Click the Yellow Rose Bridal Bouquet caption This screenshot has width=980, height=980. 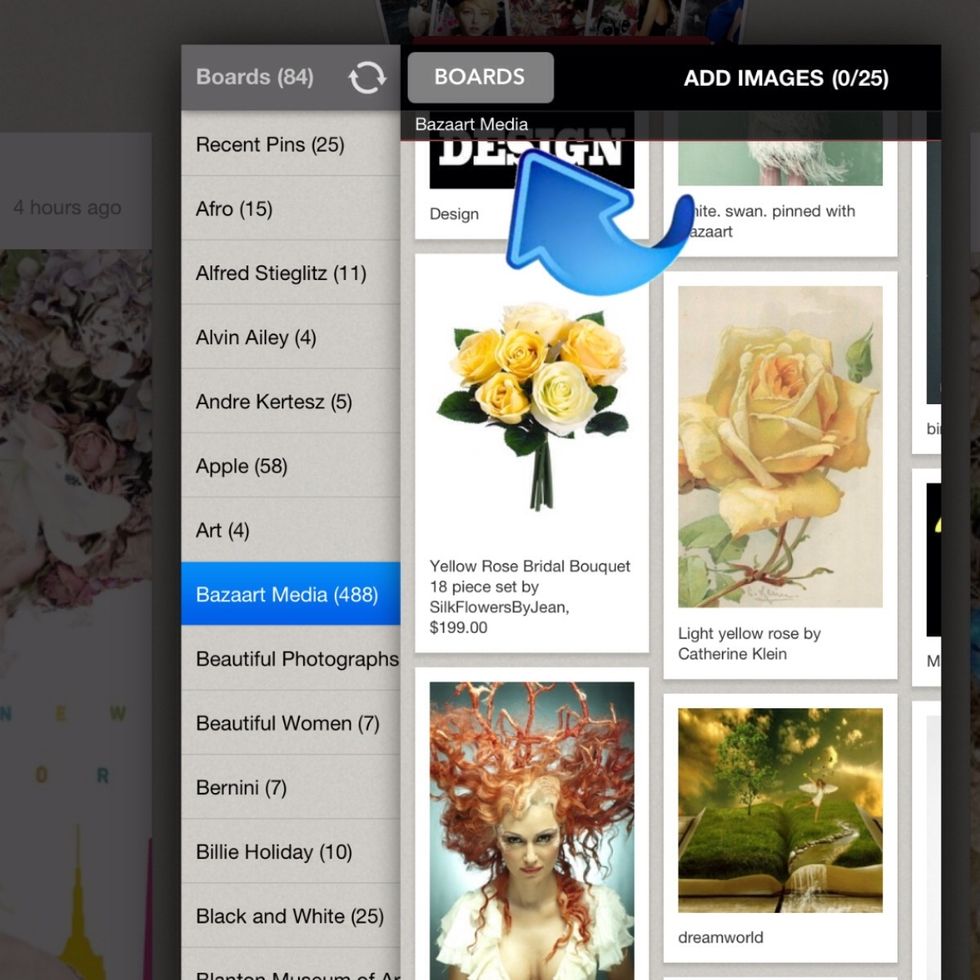(530, 597)
